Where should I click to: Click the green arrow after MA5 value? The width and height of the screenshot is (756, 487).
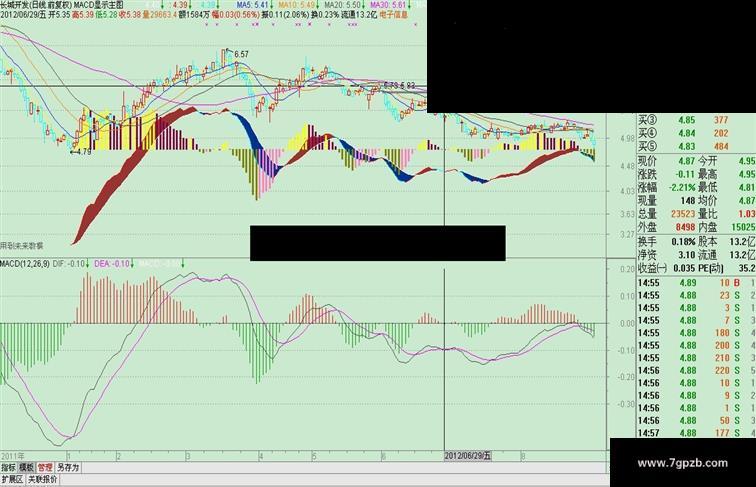pyautogui.click(x=272, y=5)
